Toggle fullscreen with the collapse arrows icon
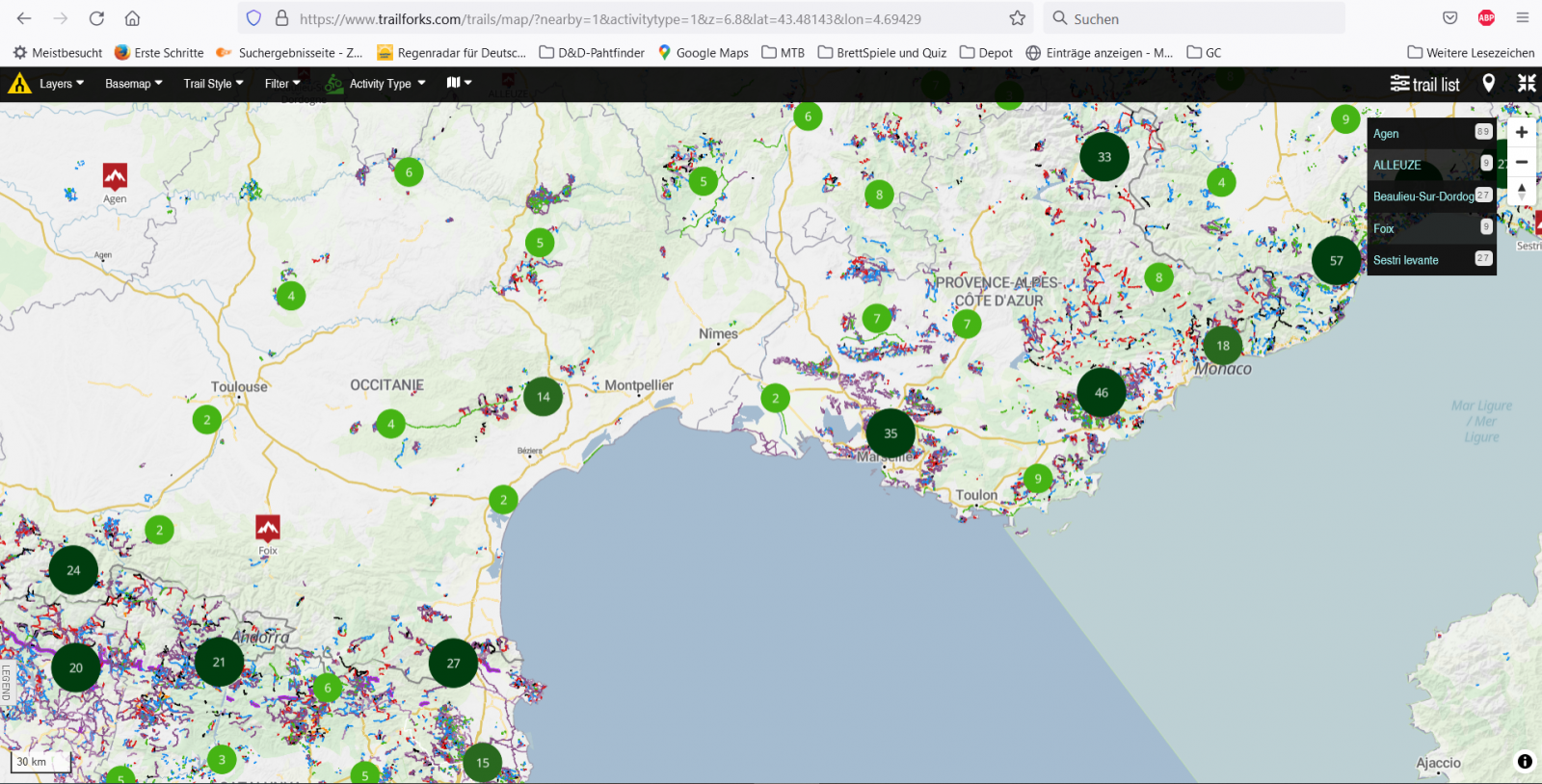 (1527, 84)
